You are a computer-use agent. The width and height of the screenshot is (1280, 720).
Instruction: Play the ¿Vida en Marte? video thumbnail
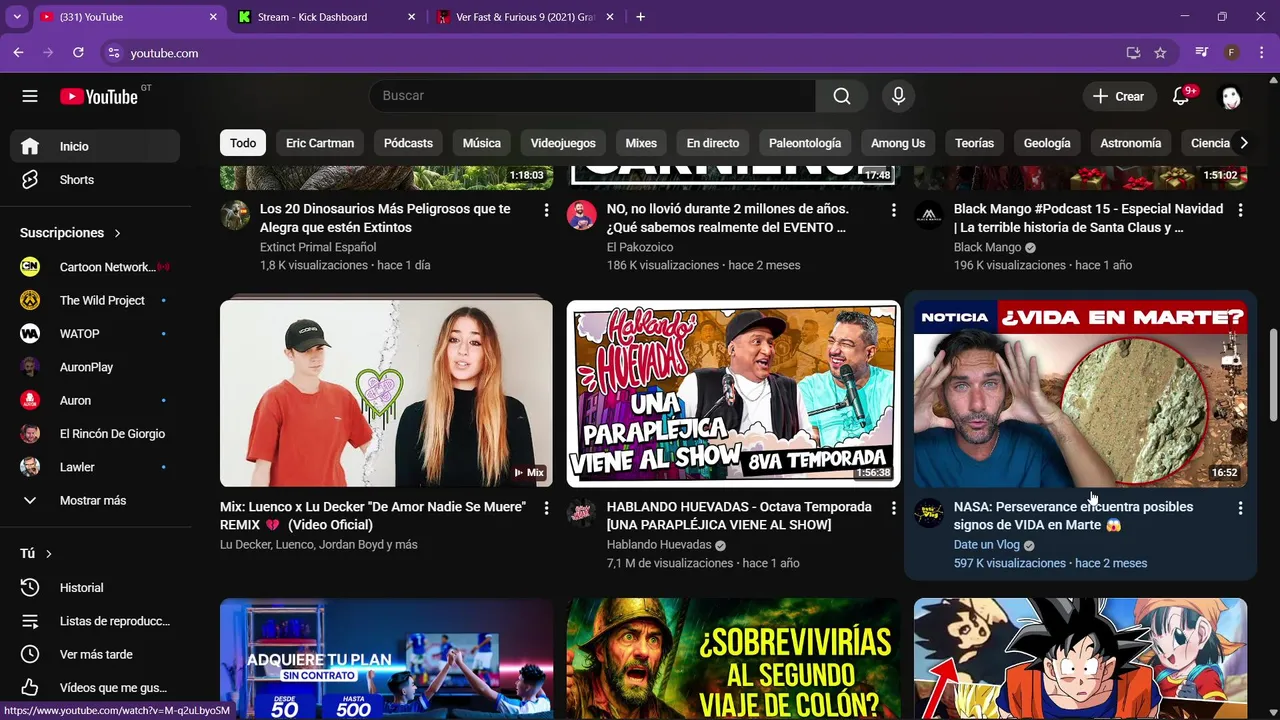1080,394
